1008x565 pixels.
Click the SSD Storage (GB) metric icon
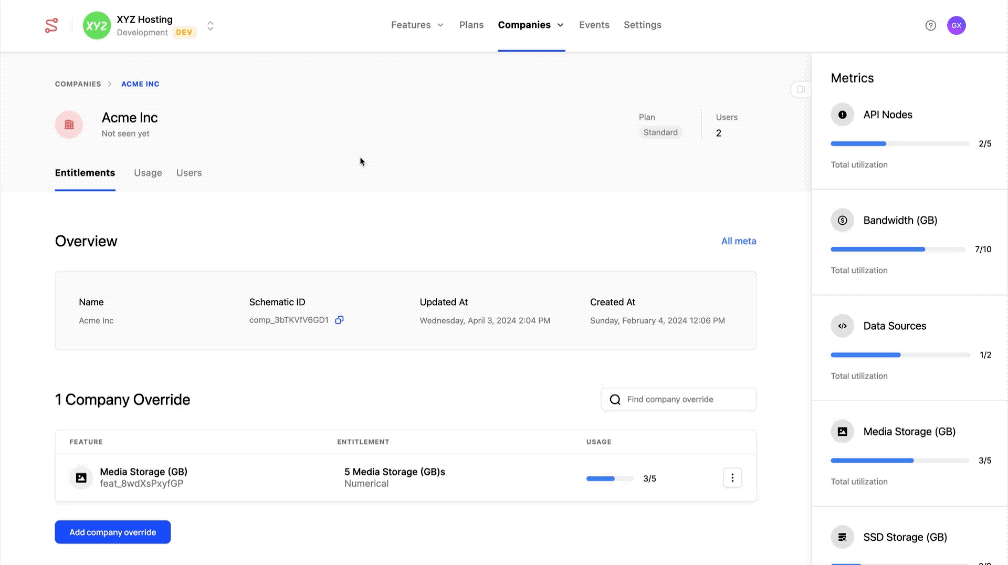coord(842,537)
